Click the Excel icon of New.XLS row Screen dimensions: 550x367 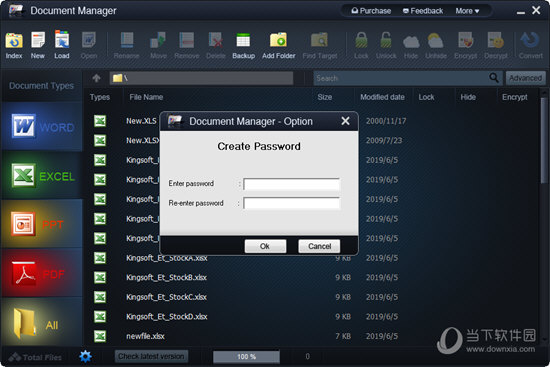(100, 121)
